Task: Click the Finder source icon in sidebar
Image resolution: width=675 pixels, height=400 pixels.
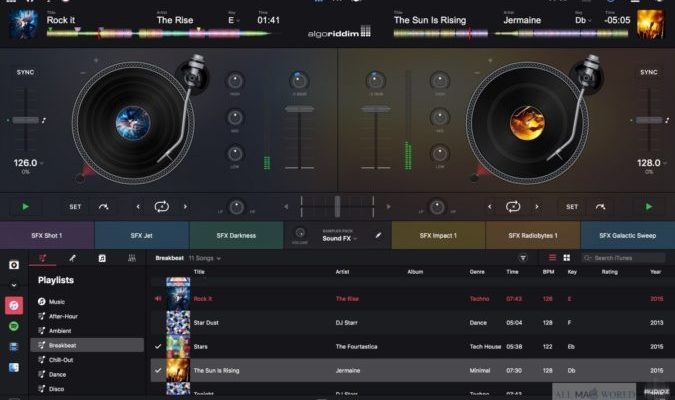Action: (14, 367)
